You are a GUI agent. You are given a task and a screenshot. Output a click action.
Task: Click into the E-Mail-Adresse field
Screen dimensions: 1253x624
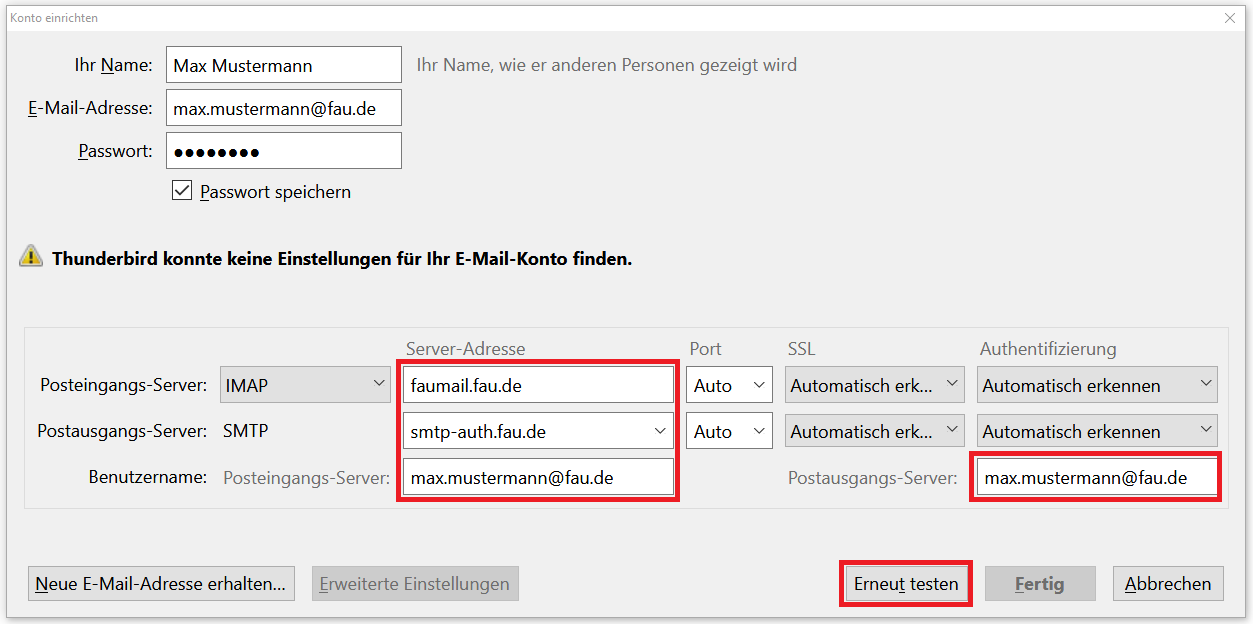(x=283, y=108)
